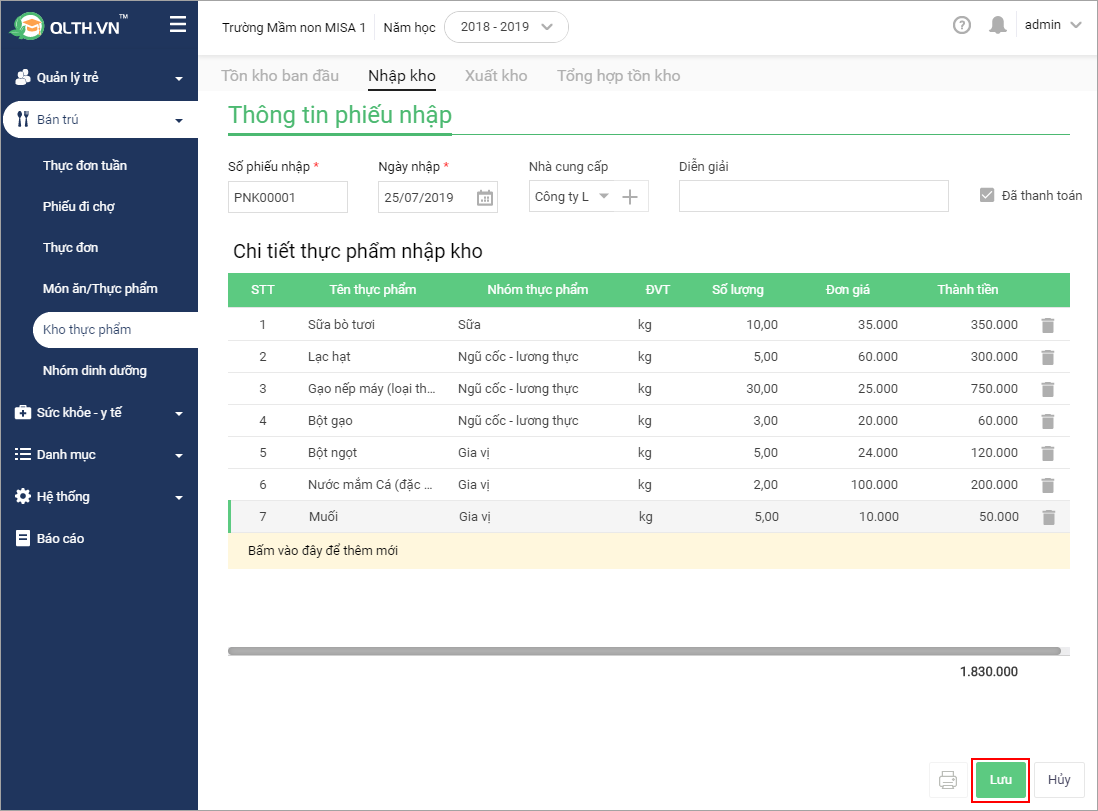Toggle the Đã thanh toán checkbox

pos(987,196)
